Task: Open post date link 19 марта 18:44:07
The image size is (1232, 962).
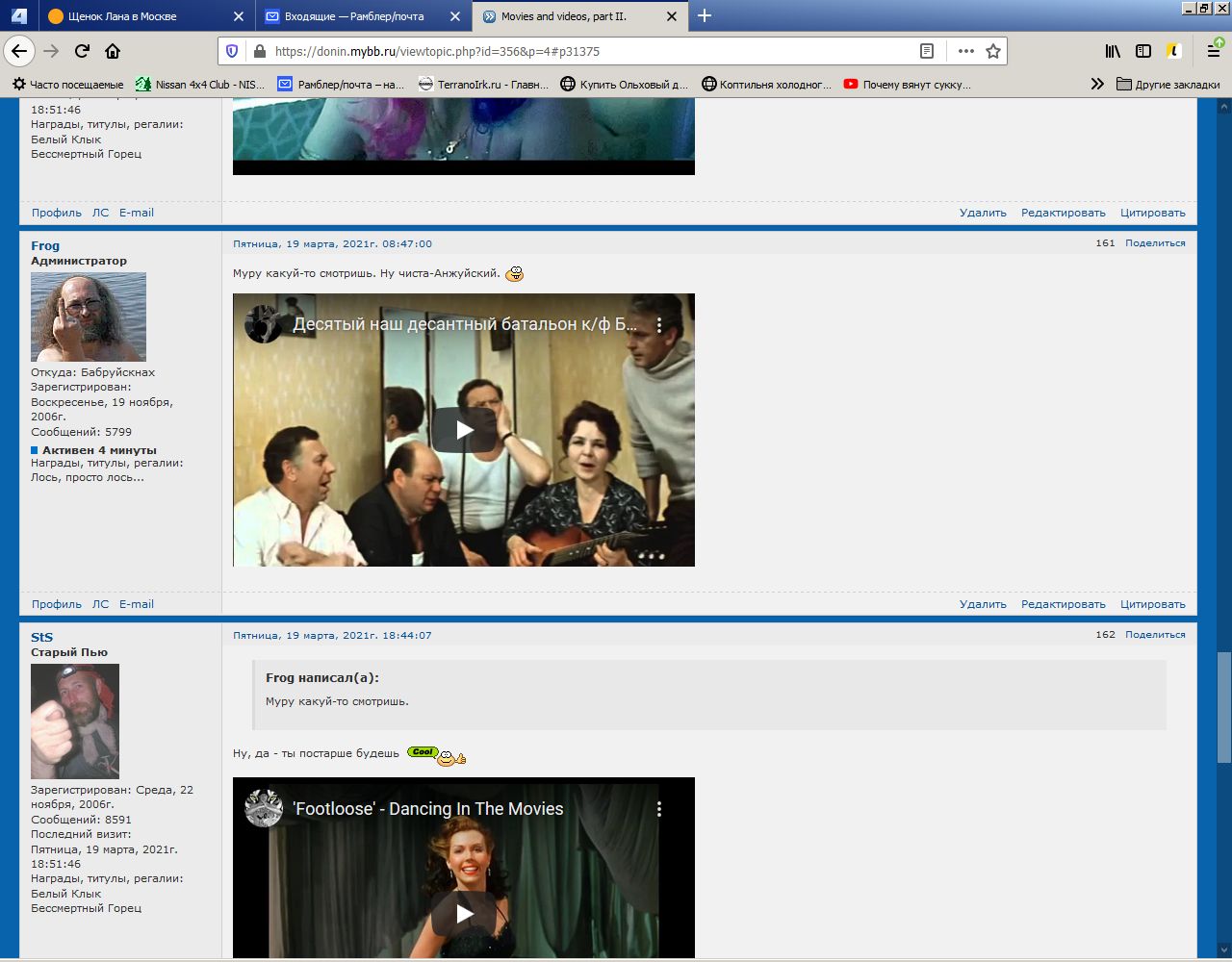Action: tap(332, 636)
